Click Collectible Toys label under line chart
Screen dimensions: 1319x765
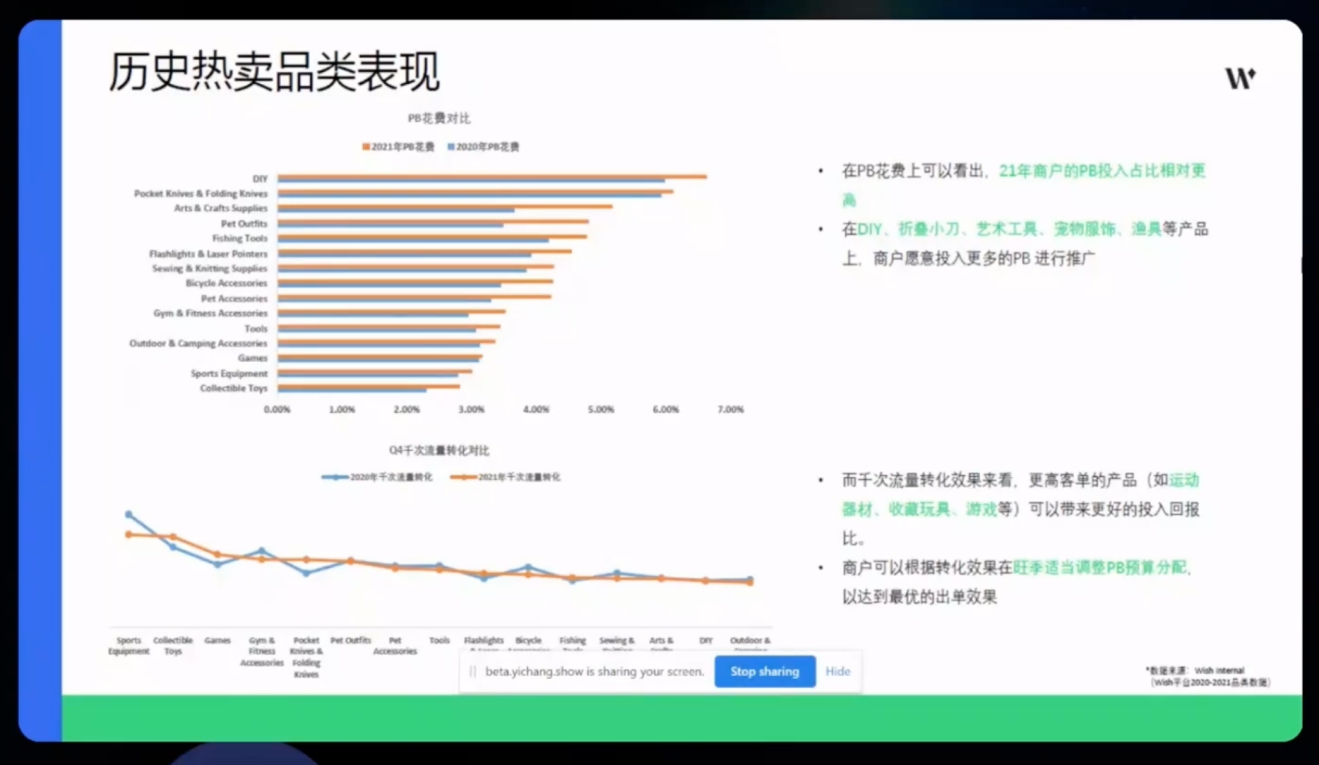tap(173, 646)
